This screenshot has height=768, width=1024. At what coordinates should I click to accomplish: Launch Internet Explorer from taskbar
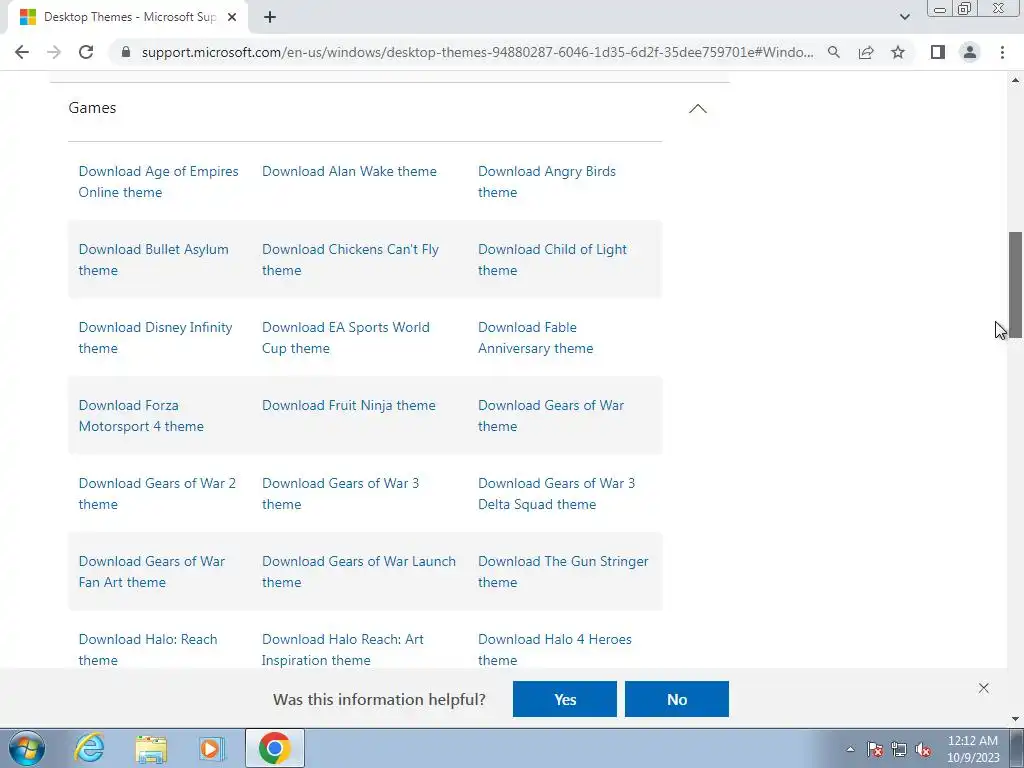click(89, 748)
